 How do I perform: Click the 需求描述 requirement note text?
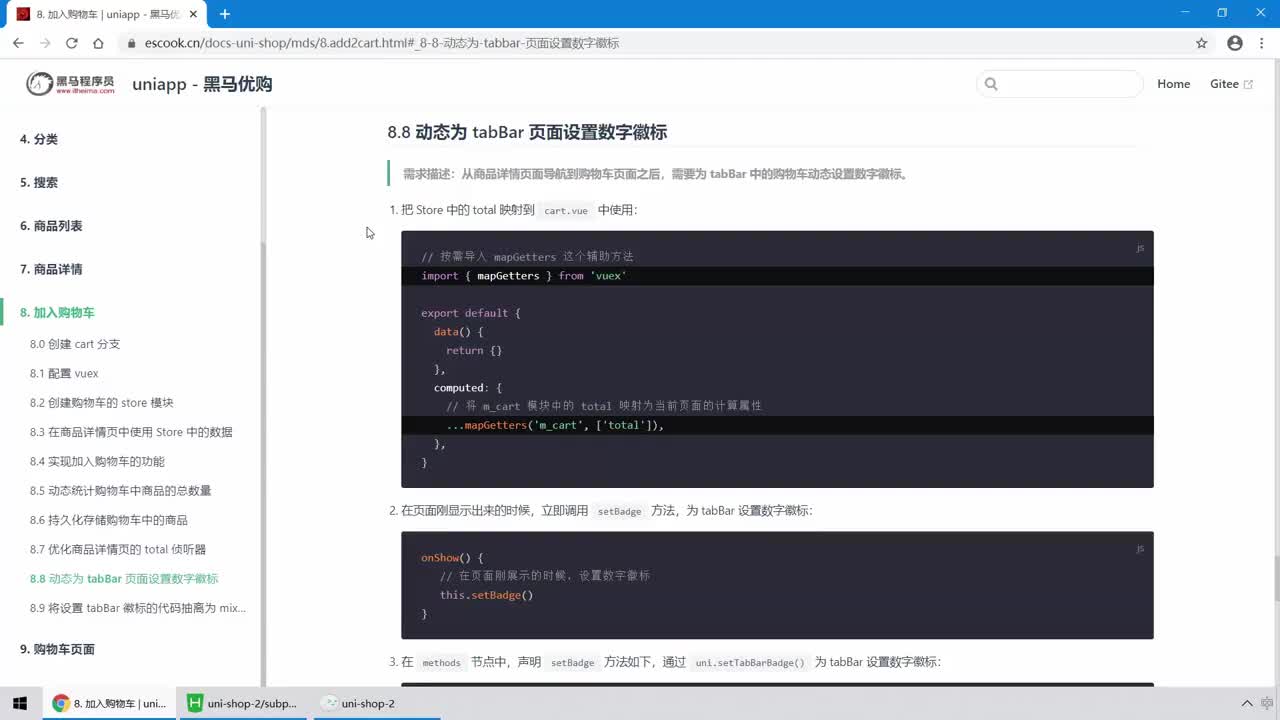[656, 174]
